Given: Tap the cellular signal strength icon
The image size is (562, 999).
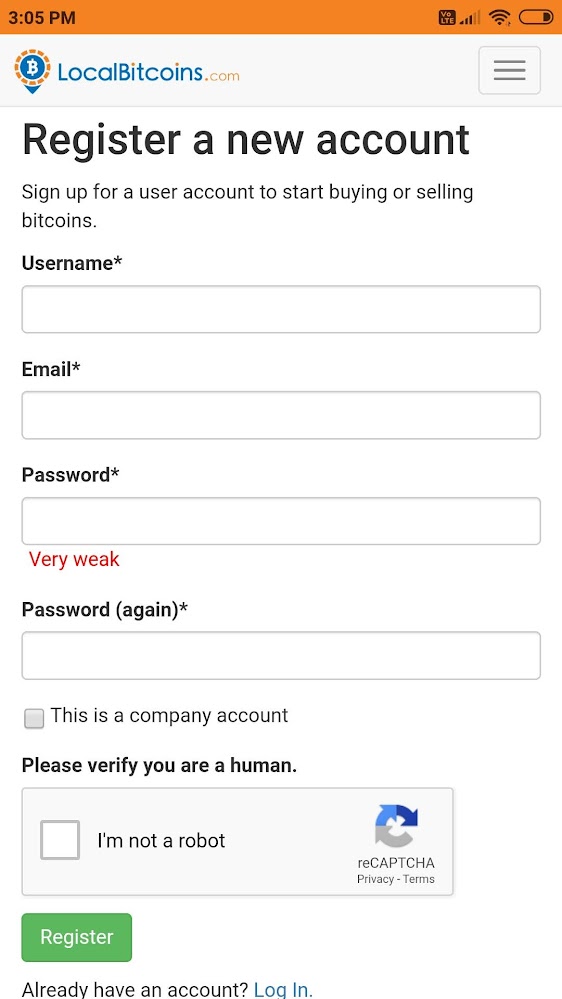Looking at the screenshot, I should pyautogui.click(x=470, y=18).
